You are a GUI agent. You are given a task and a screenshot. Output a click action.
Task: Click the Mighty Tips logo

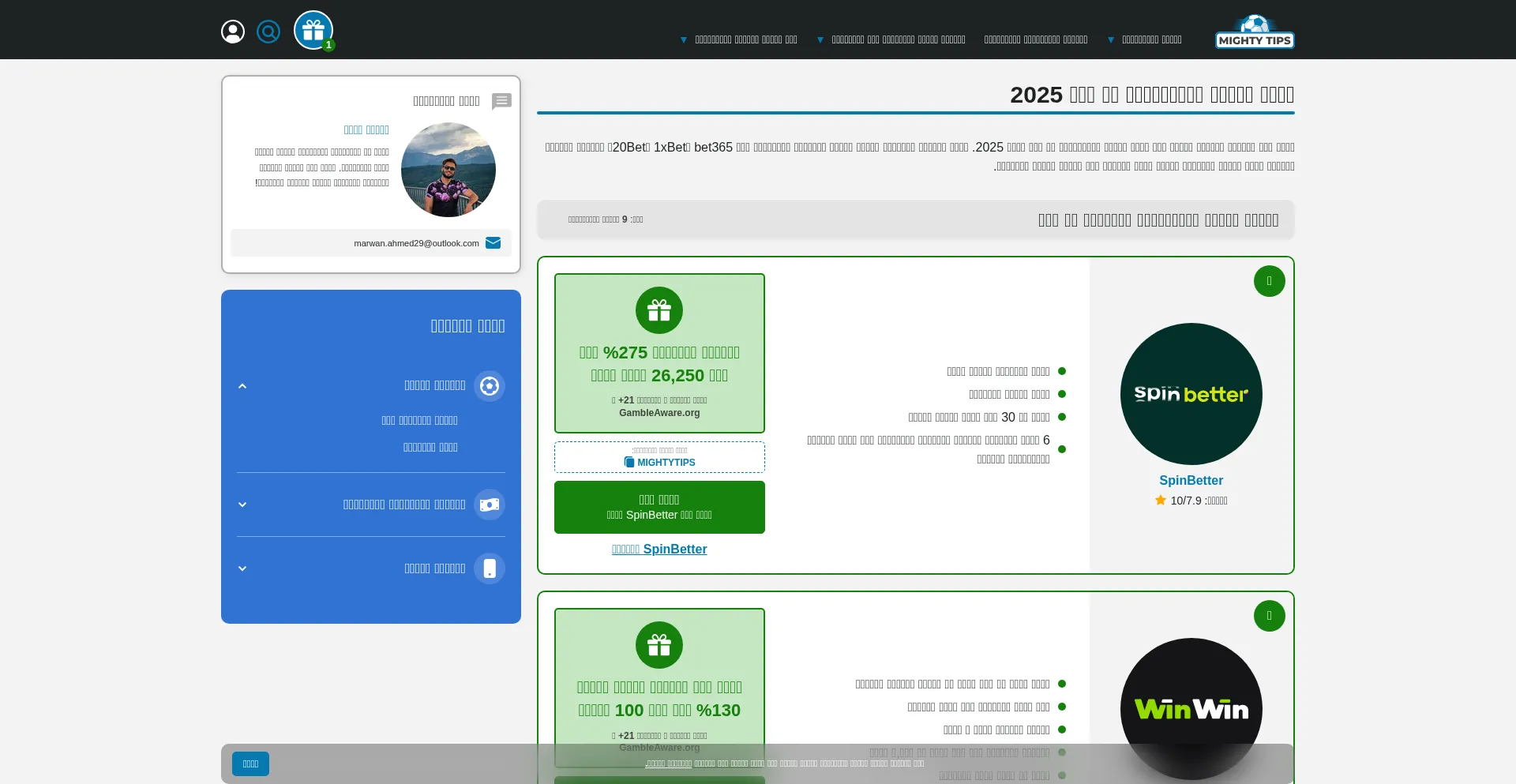click(x=1254, y=32)
